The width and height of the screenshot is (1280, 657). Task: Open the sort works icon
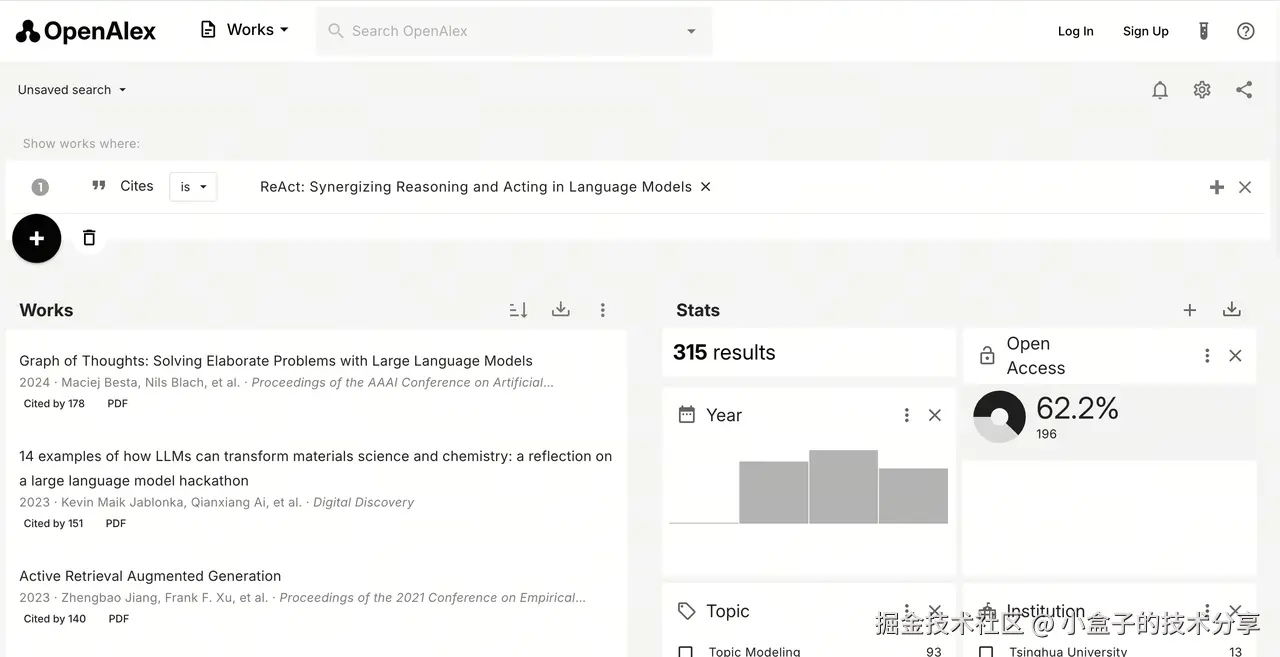(x=518, y=310)
